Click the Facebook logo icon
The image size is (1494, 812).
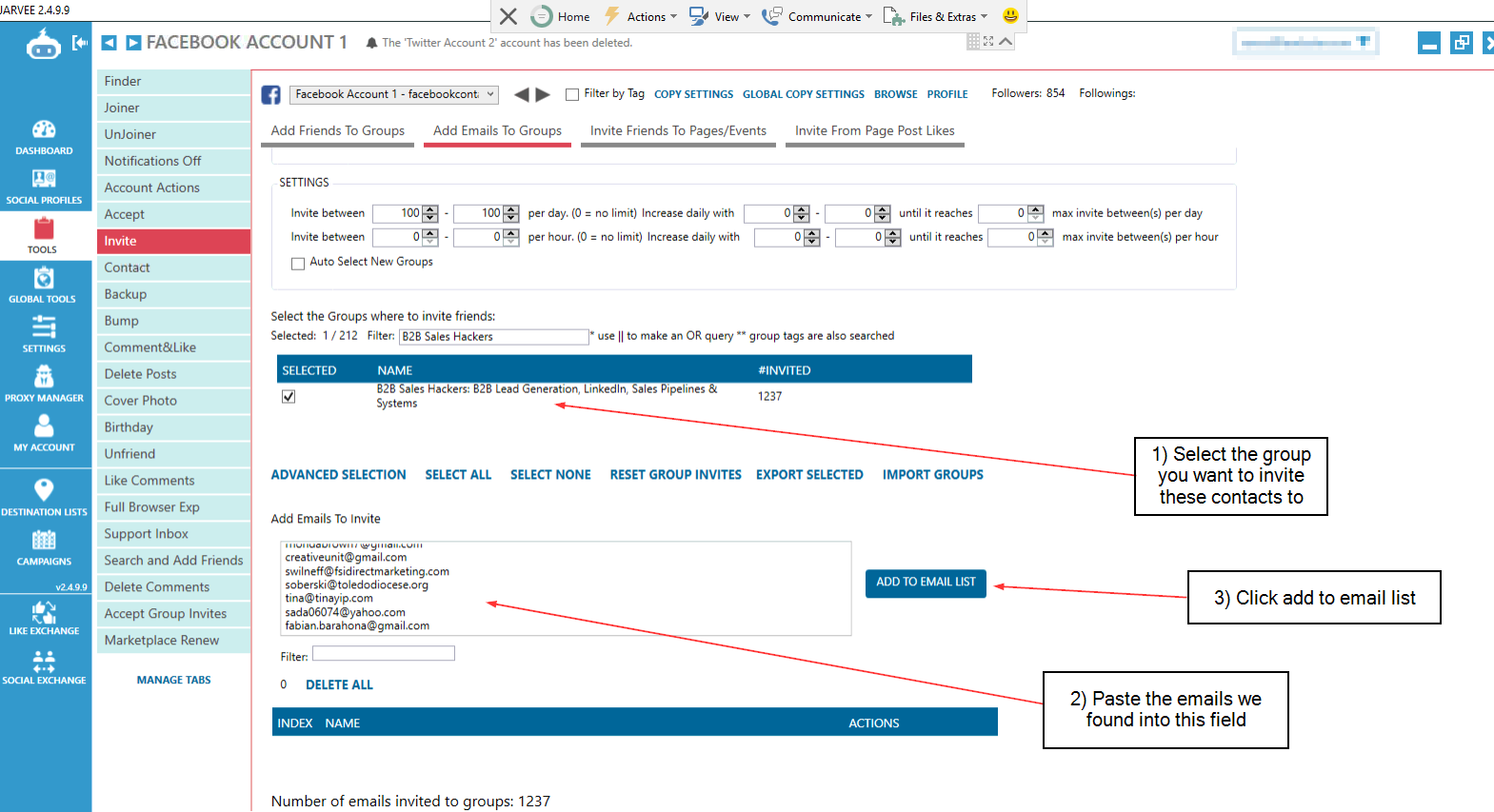tap(271, 95)
